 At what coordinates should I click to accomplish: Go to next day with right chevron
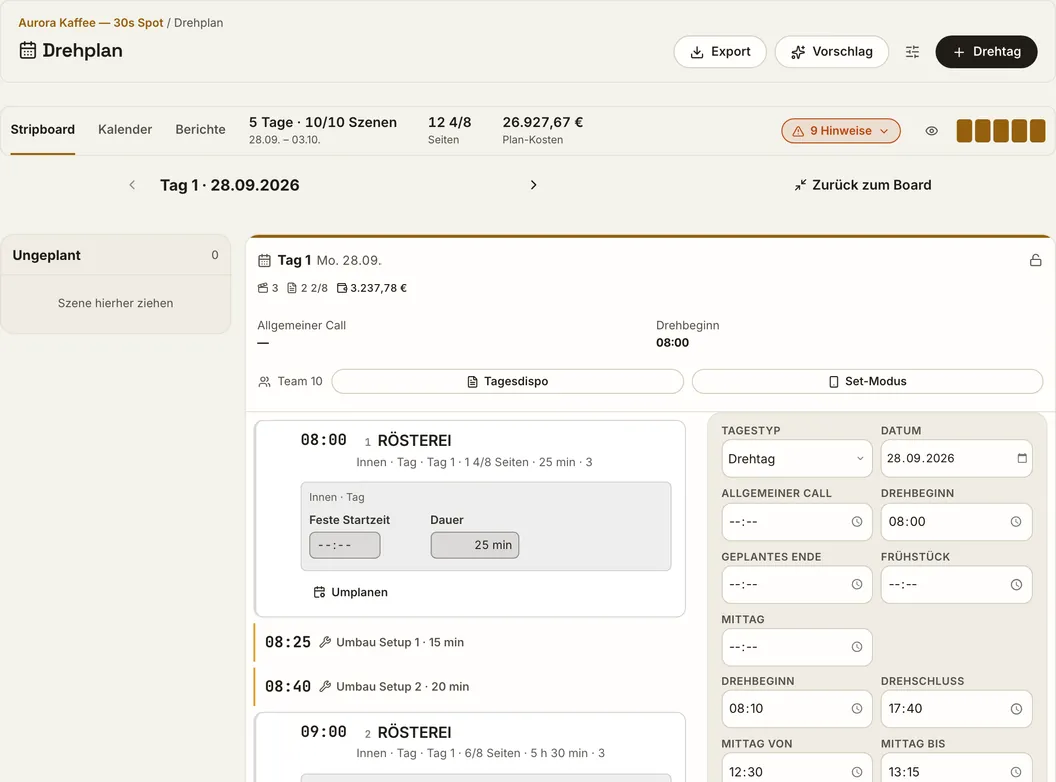[533, 185]
